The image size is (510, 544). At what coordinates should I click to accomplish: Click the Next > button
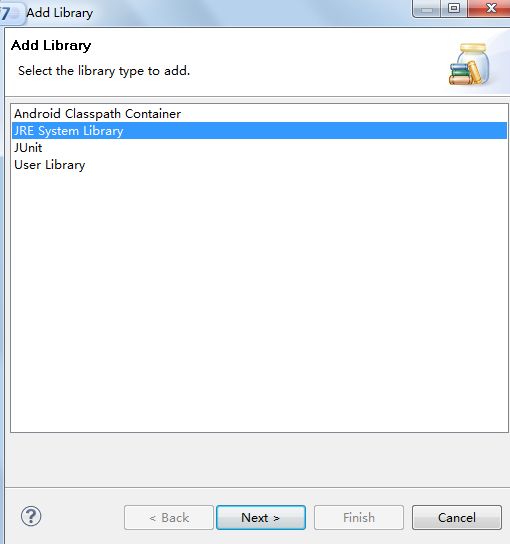[261, 517]
